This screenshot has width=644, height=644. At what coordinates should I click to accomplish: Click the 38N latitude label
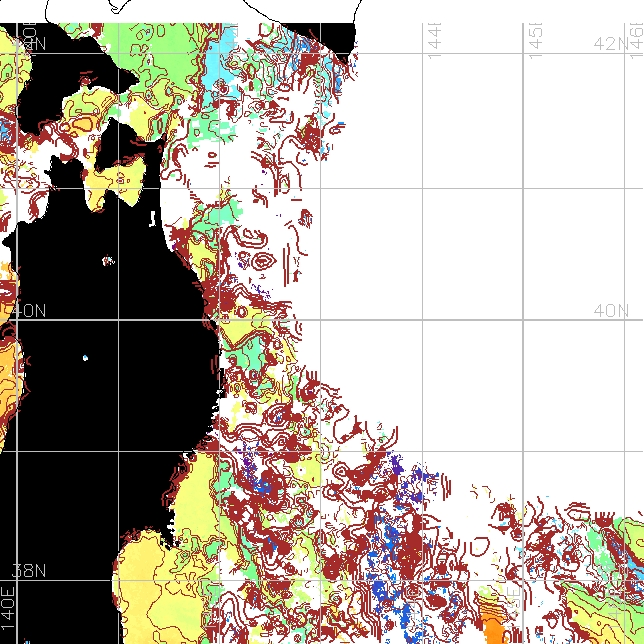click(29, 571)
